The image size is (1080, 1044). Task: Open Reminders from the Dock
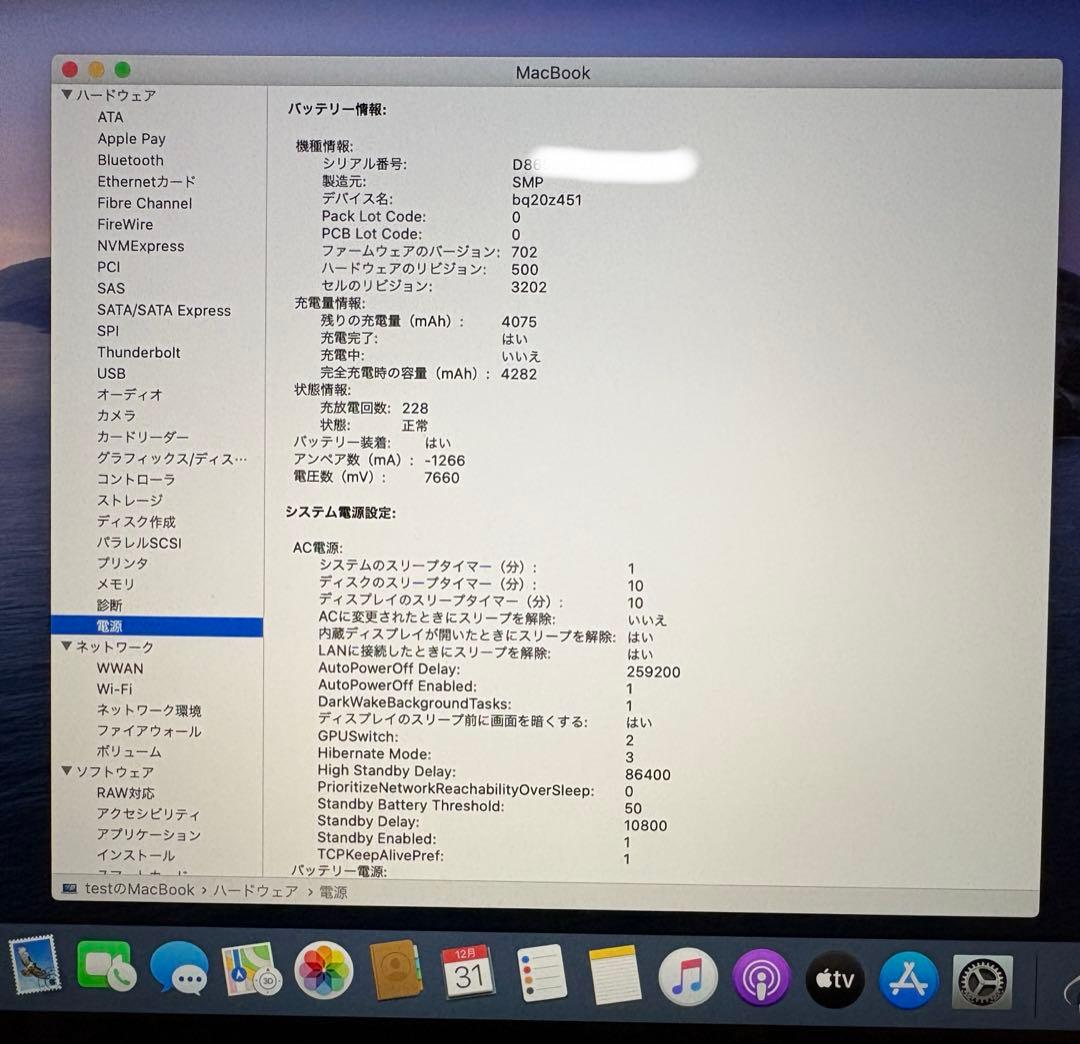point(543,975)
